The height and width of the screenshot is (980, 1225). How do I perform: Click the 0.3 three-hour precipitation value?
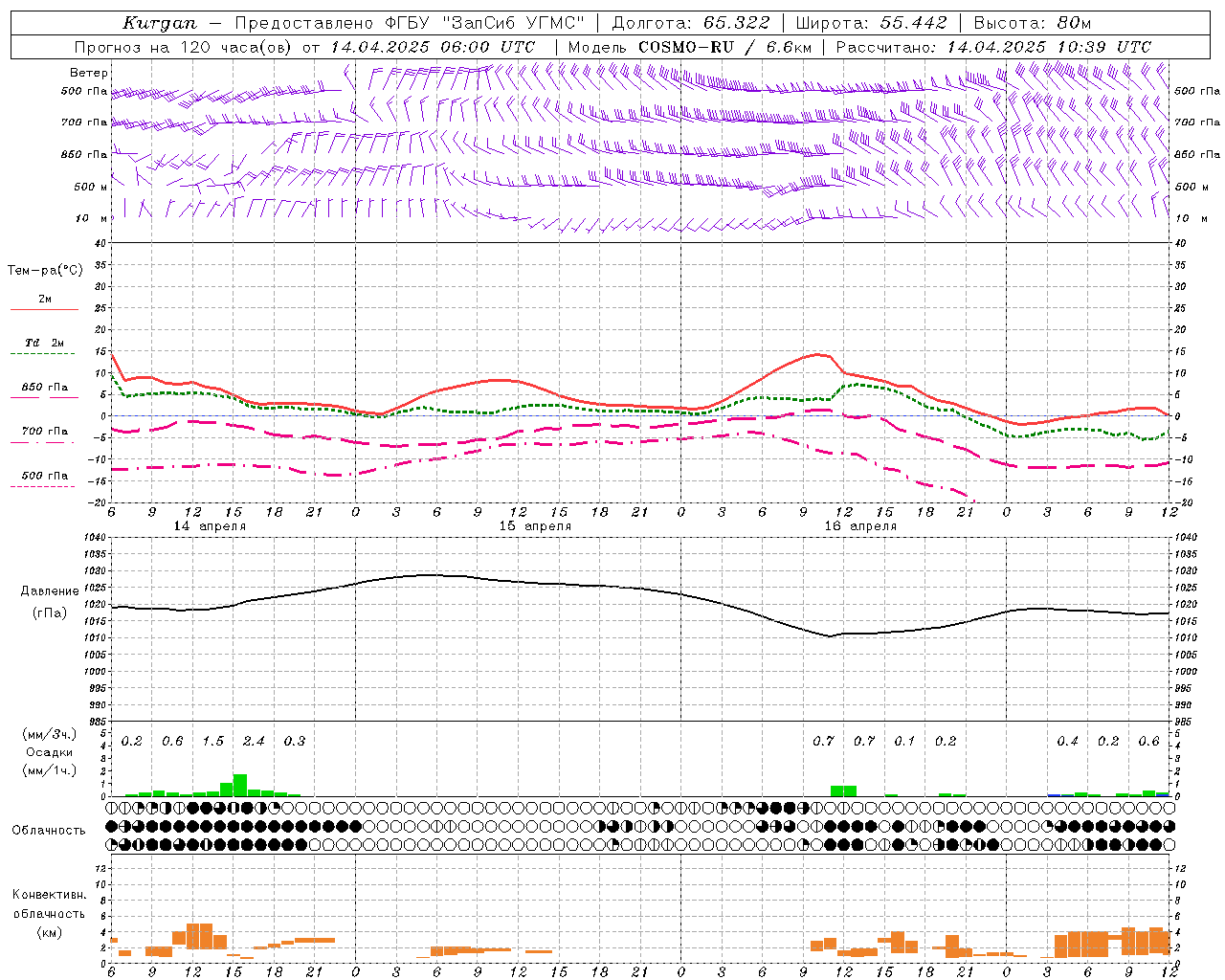[x=294, y=742]
